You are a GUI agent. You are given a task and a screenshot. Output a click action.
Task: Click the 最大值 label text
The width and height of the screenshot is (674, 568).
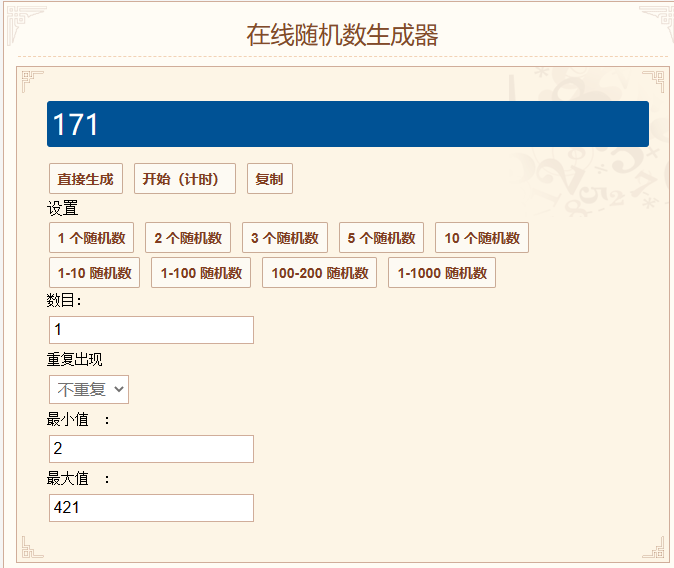pos(67,478)
